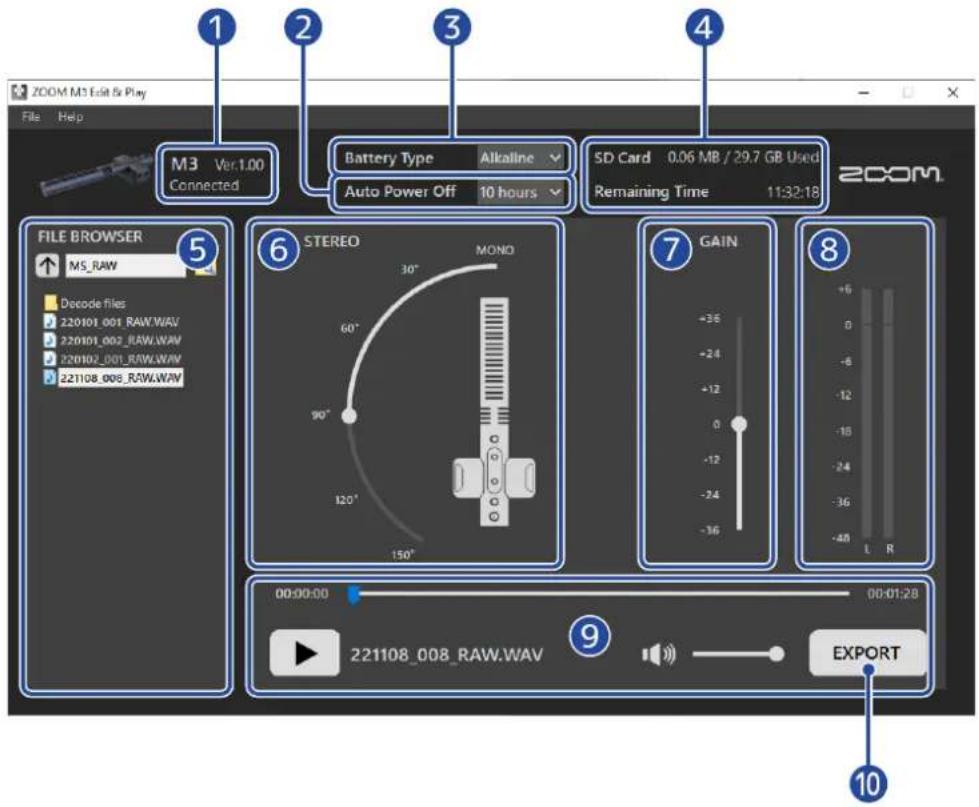Click the 00:00:00 elapsed time label

pyautogui.click(x=302, y=594)
